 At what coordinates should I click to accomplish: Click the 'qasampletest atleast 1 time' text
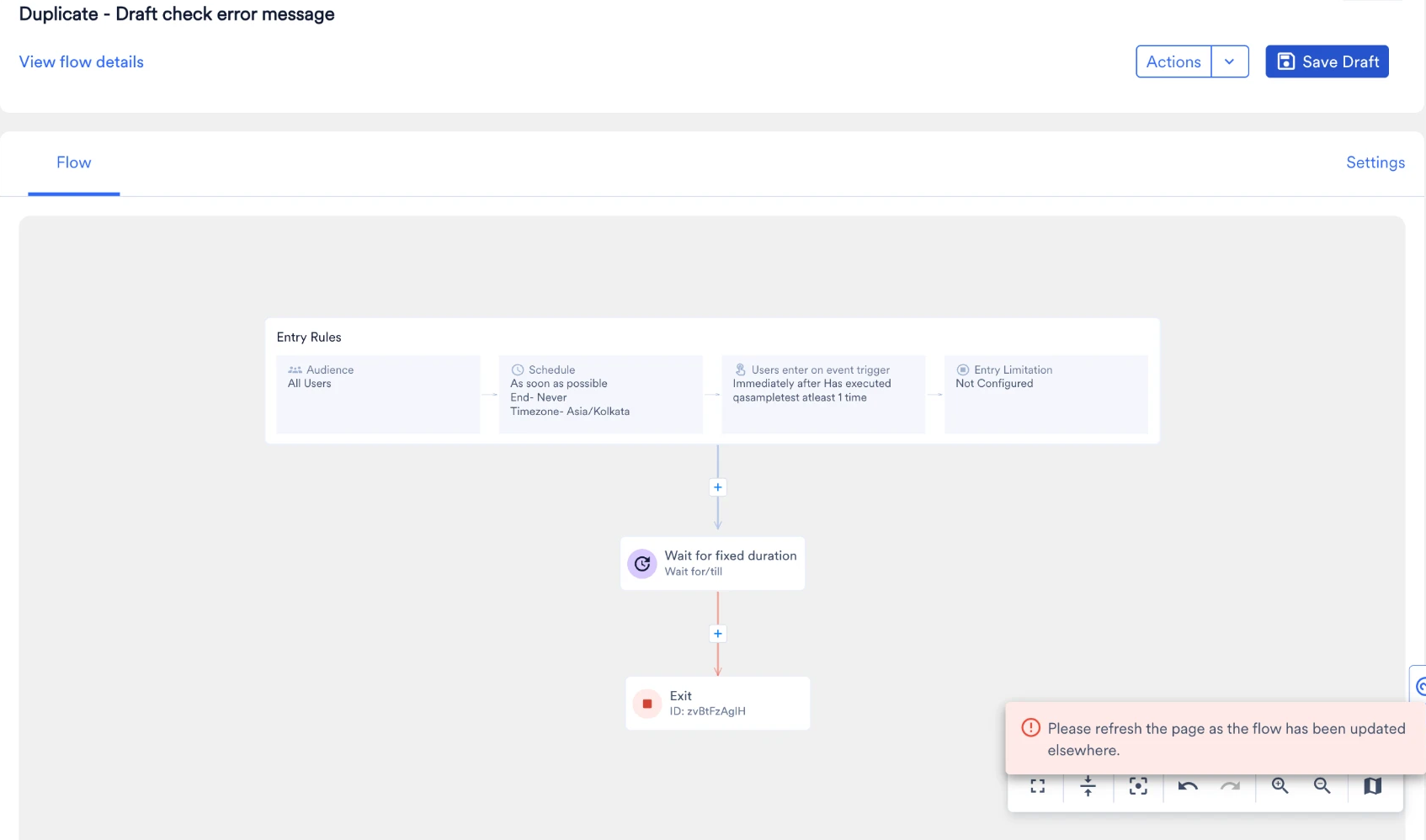point(800,397)
